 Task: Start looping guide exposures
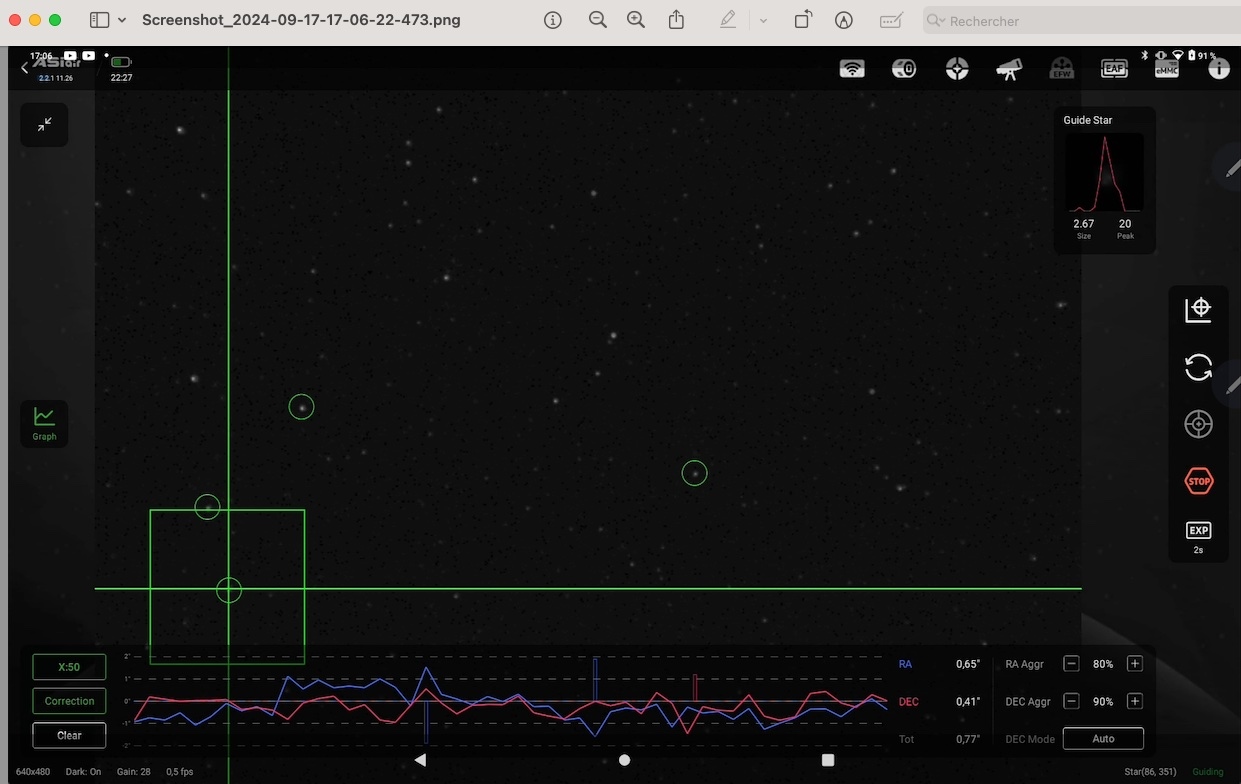point(1198,367)
